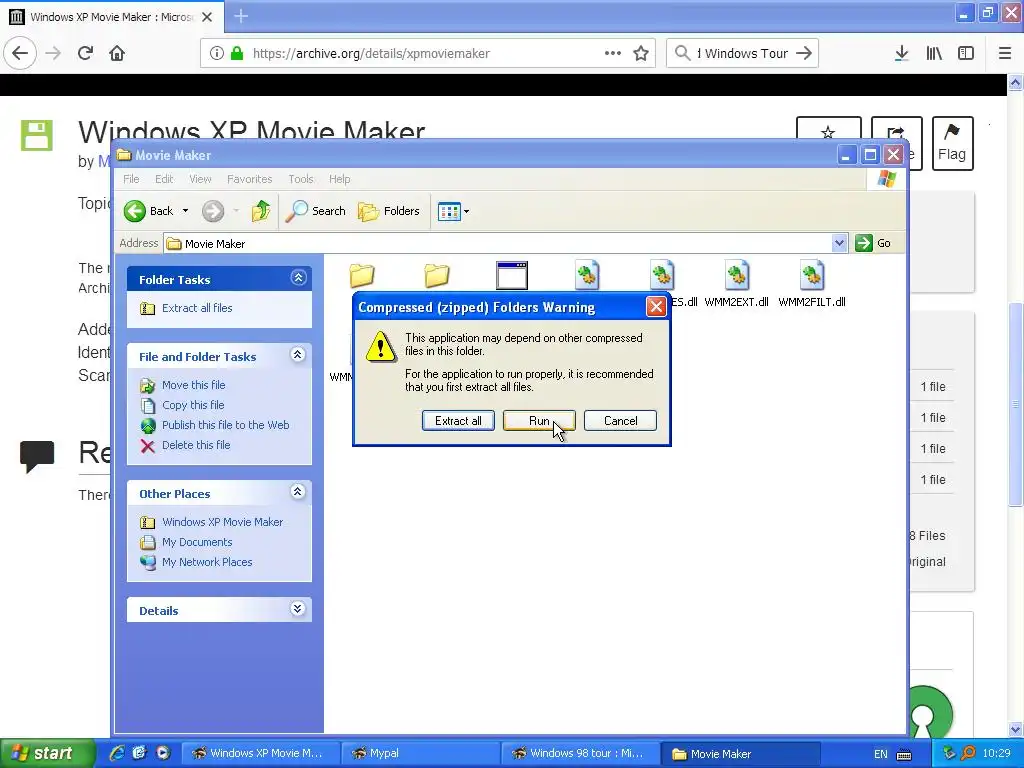Switch to Windows 98 tour taskbar button

pyautogui.click(x=580, y=753)
